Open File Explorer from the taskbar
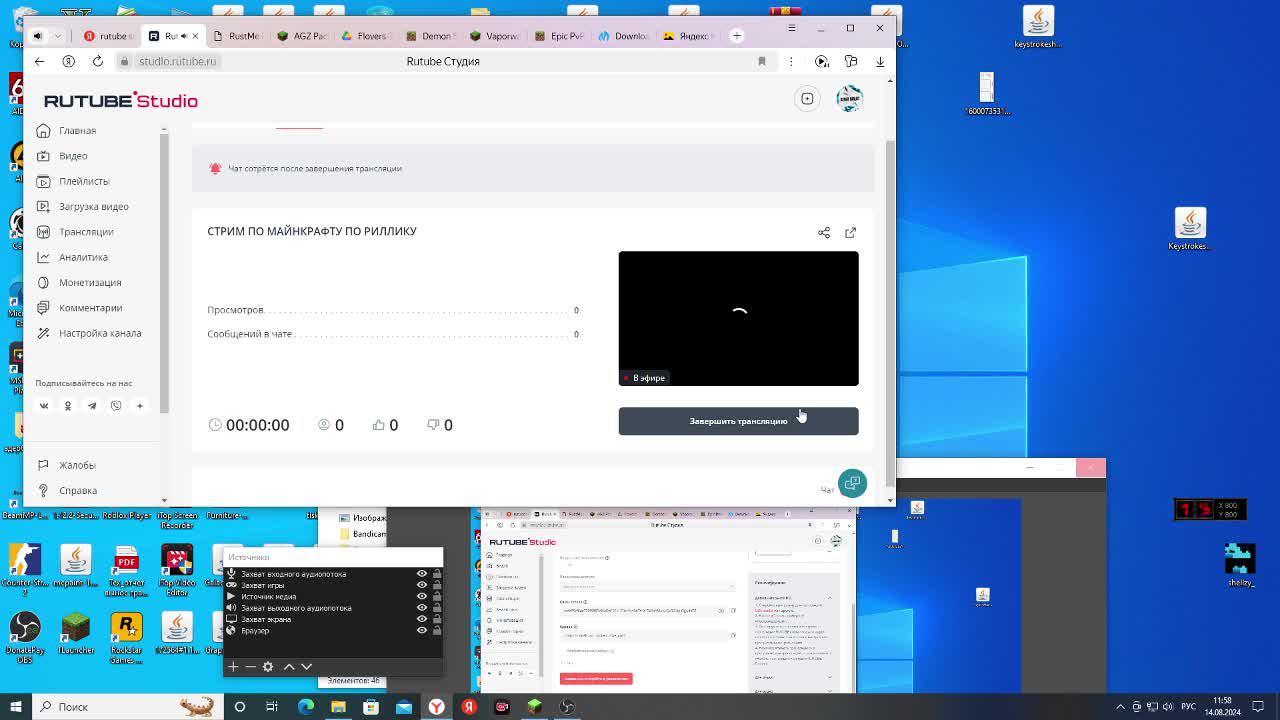Image resolution: width=1280 pixels, height=720 pixels. pos(338,707)
